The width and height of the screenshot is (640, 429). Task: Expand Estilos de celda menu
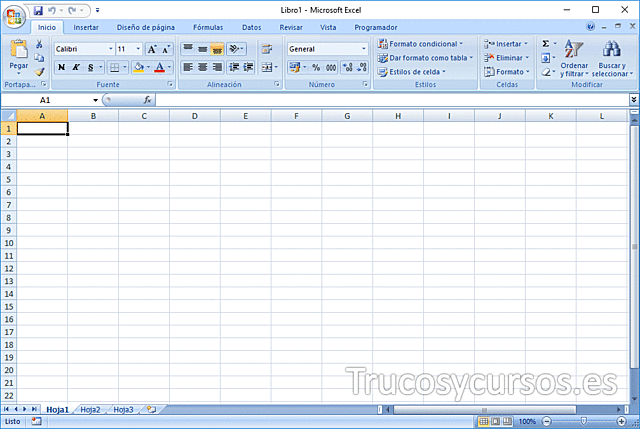tap(411, 72)
